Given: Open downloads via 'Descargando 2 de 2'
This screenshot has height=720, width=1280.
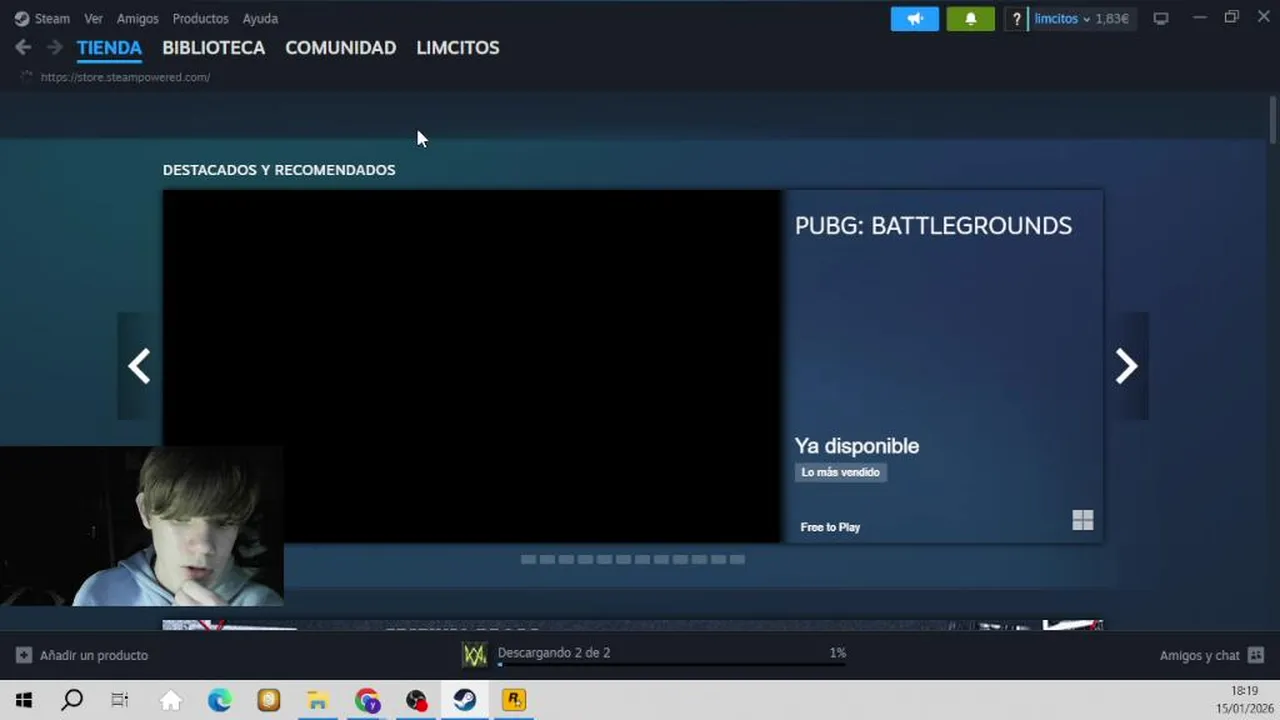Looking at the screenshot, I should [554, 652].
